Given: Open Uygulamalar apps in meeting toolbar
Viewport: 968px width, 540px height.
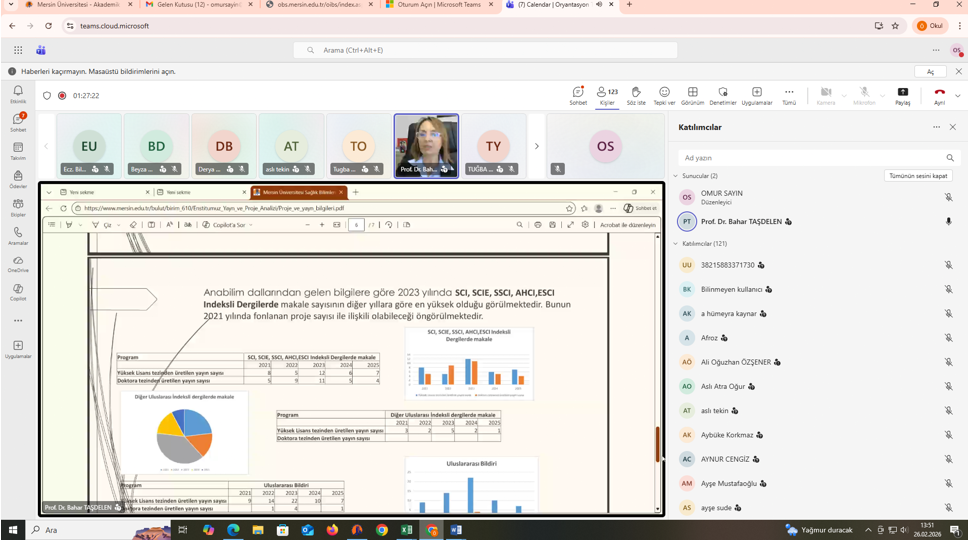Looking at the screenshot, I should tap(756, 94).
